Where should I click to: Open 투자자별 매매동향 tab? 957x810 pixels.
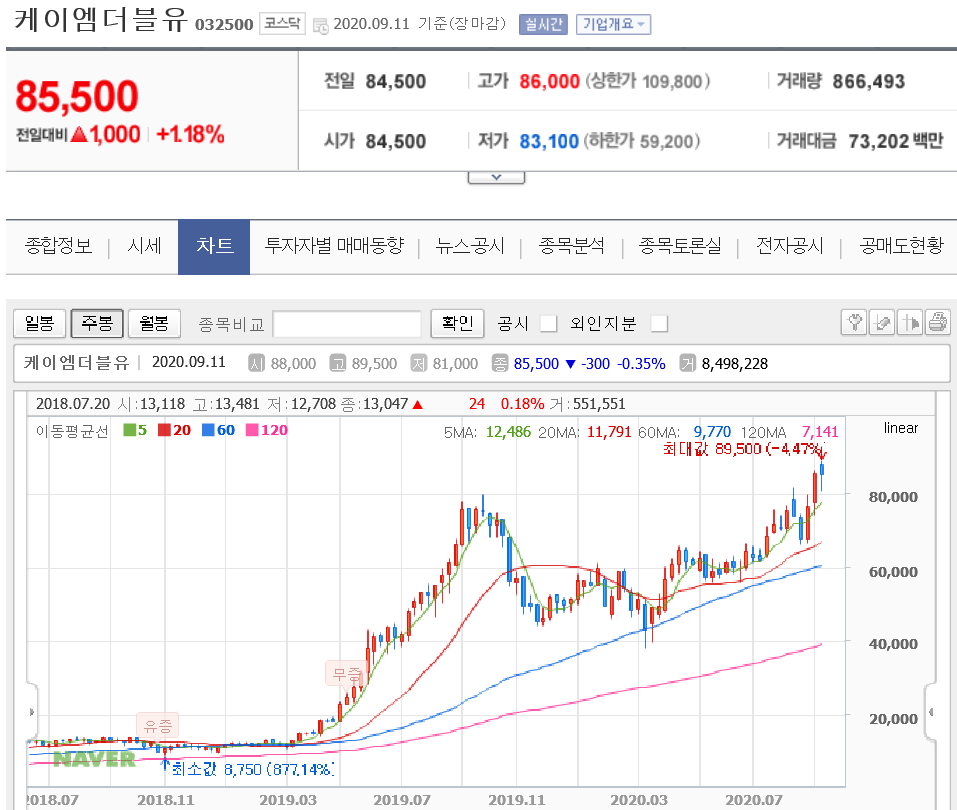click(334, 246)
